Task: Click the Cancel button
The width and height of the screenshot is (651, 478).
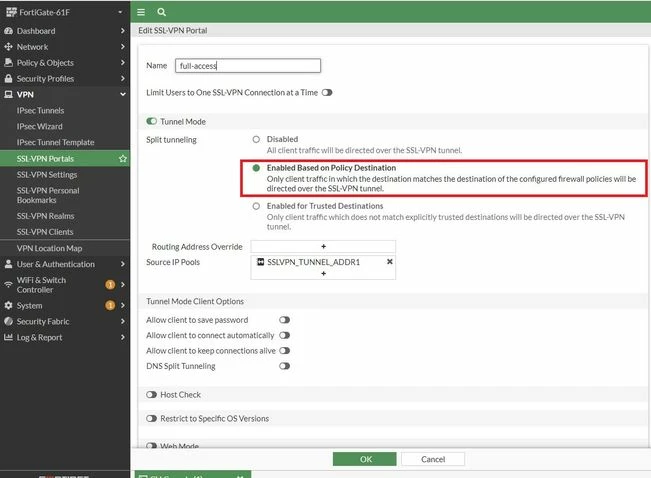Action: click(x=433, y=459)
